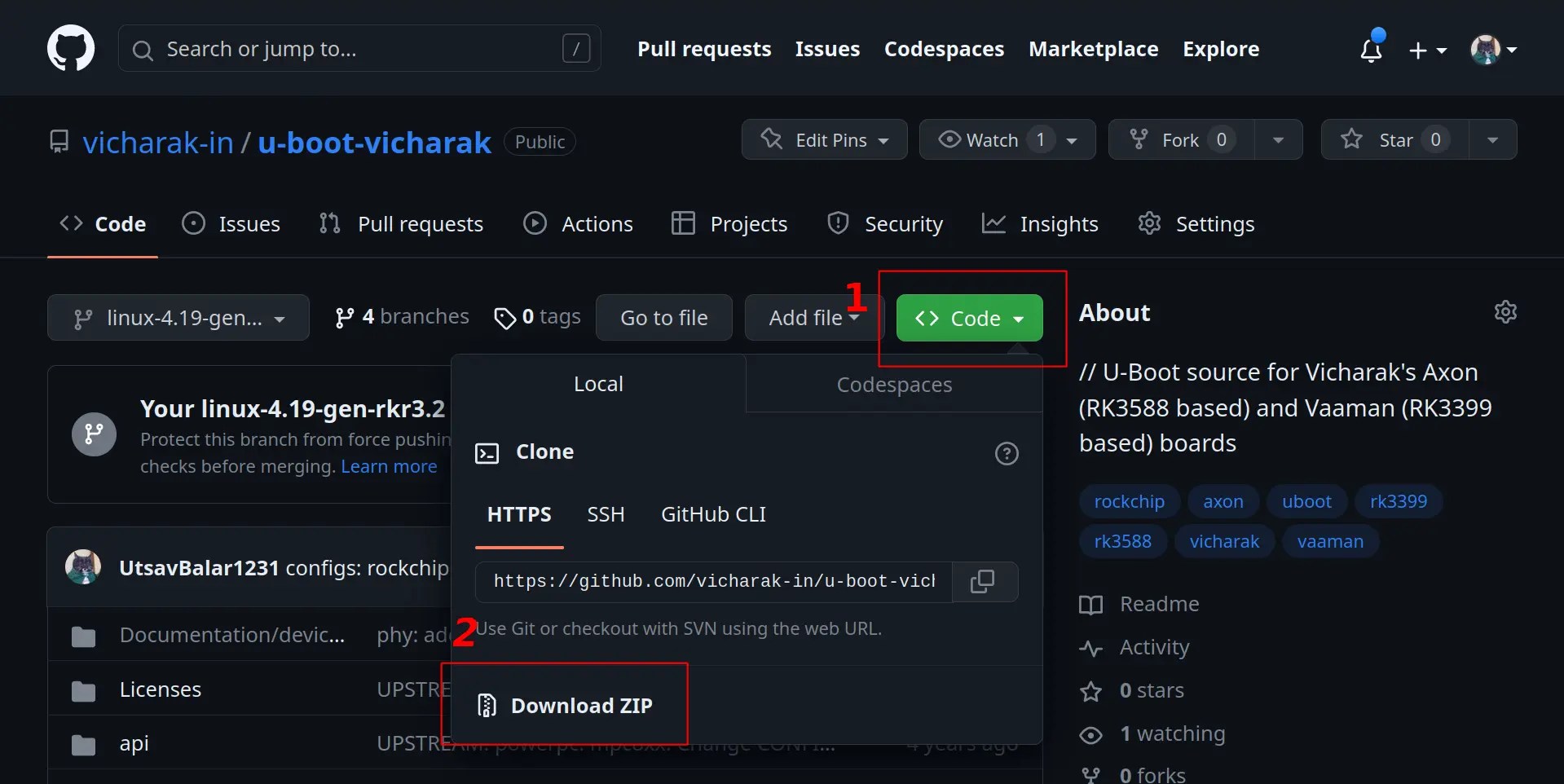This screenshot has height=784, width=1564.
Task: Open the u-boot-vicharak repository link
Action: click(x=375, y=143)
